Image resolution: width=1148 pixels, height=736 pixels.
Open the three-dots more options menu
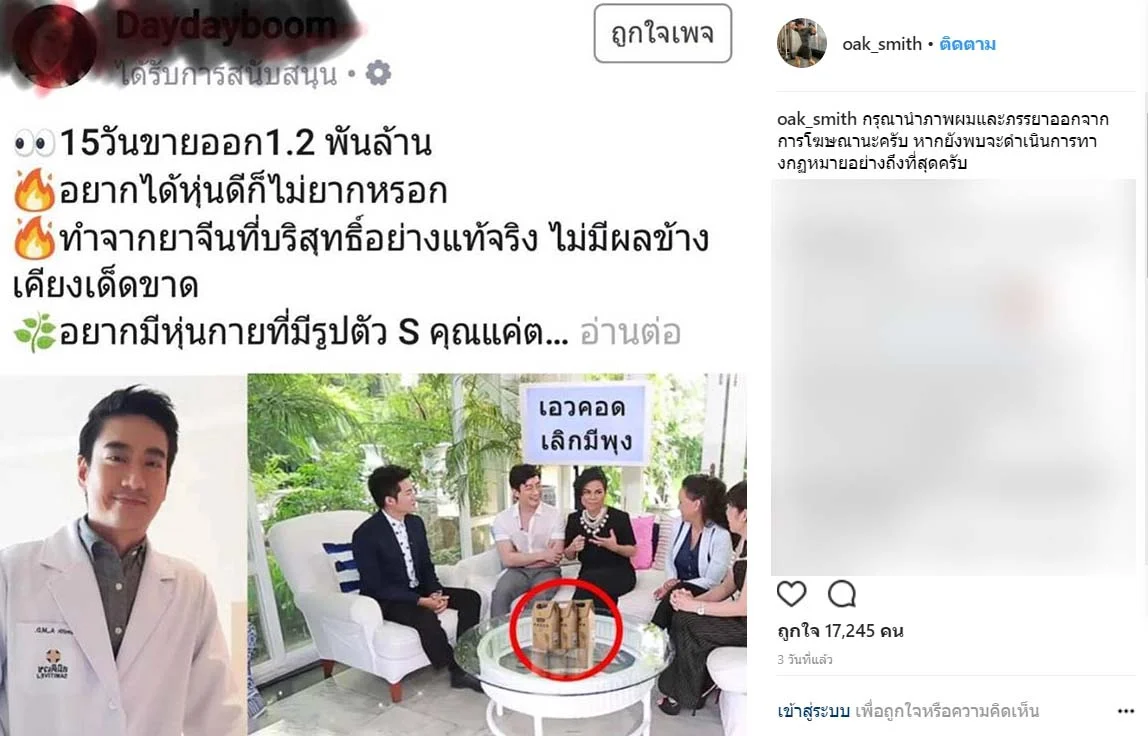coord(1126,711)
